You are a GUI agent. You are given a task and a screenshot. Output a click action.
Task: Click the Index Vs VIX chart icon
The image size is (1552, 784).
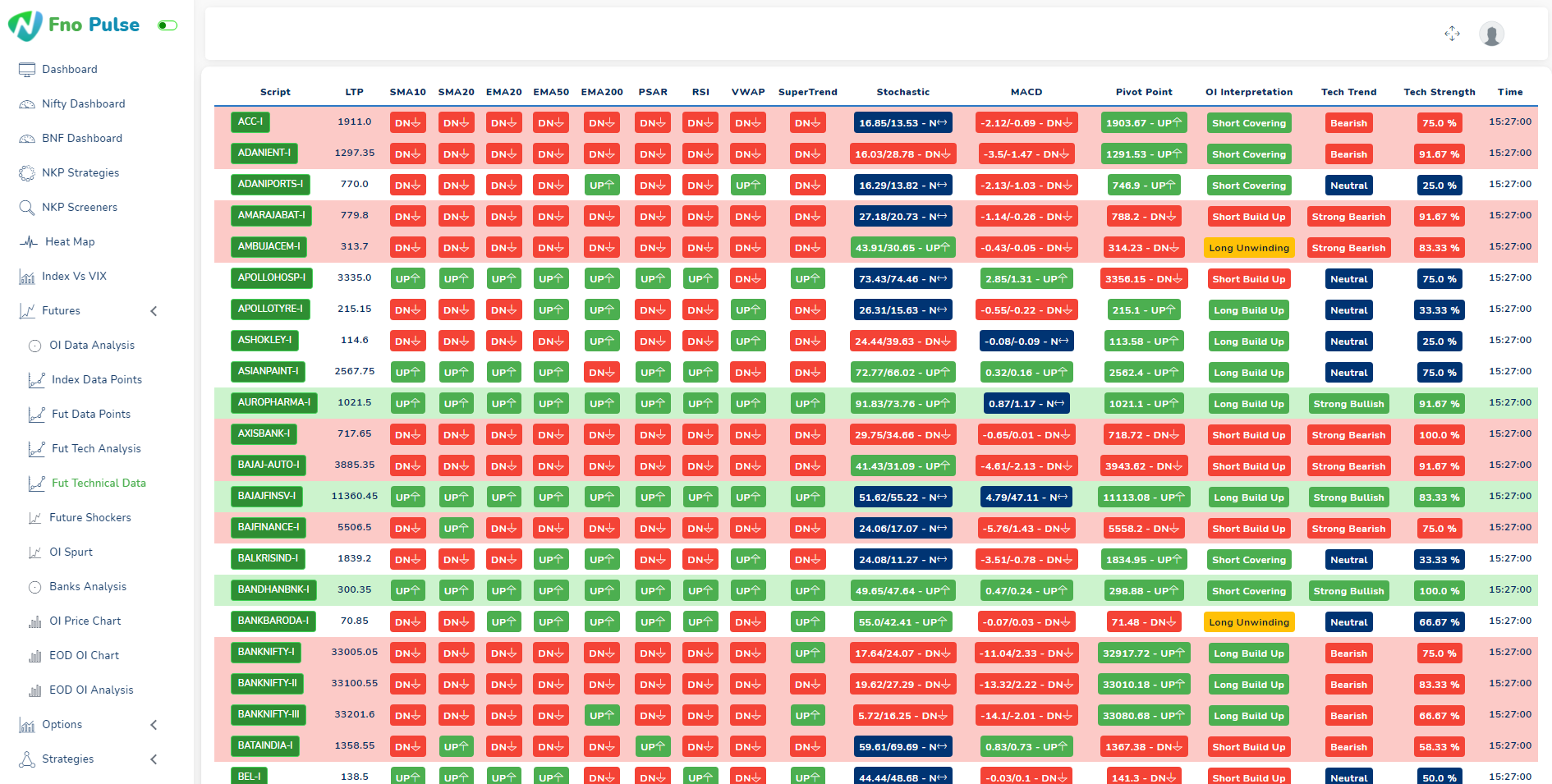coord(27,277)
